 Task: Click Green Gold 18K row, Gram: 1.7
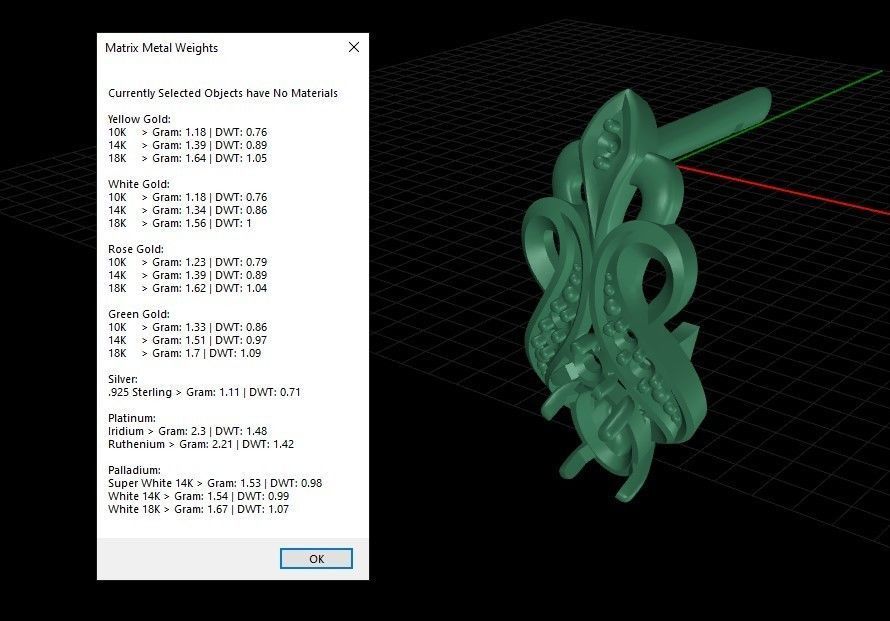(x=184, y=353)
